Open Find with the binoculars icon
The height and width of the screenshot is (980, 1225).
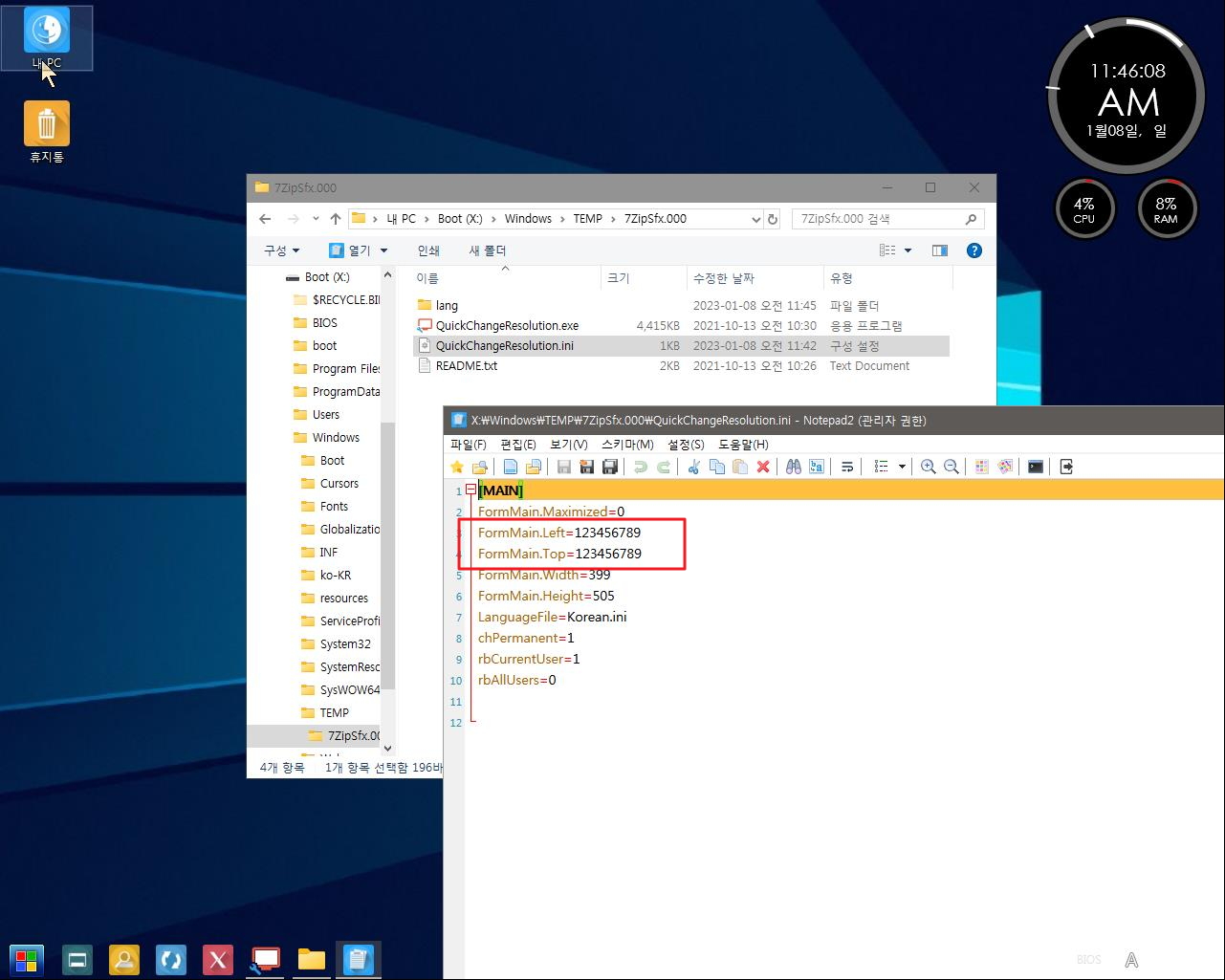(x=794, y=467)
